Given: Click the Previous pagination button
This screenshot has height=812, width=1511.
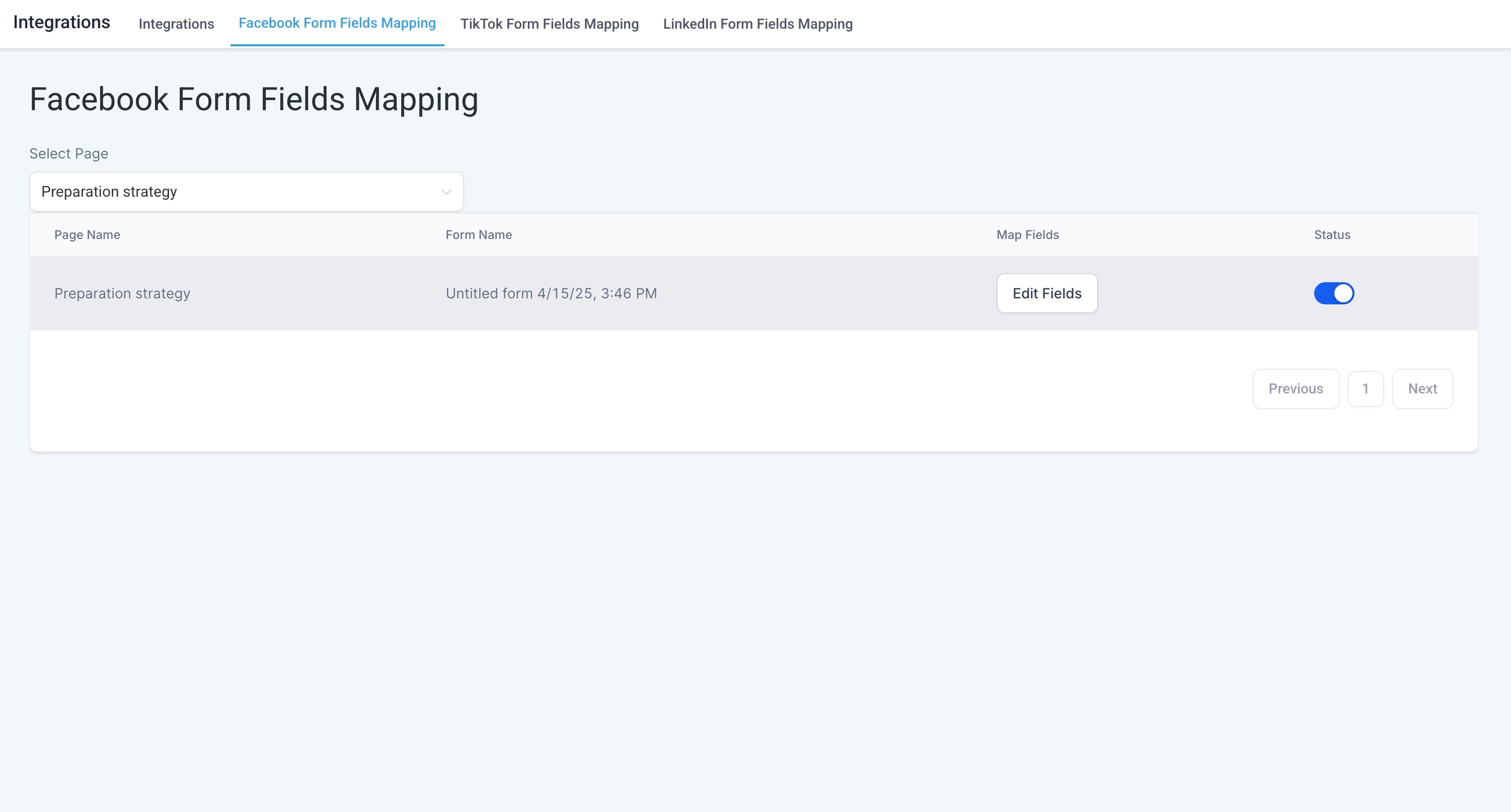Looking at the screenshot, I should click(x=1295, y=389).
